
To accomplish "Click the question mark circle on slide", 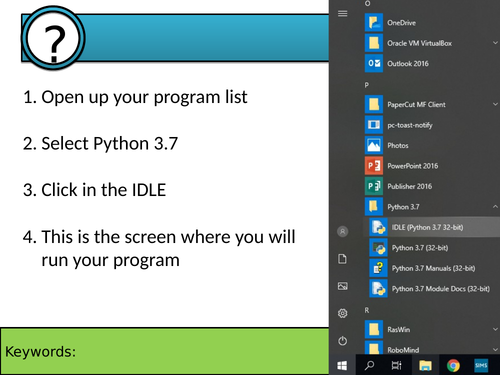I will [53, 38].
